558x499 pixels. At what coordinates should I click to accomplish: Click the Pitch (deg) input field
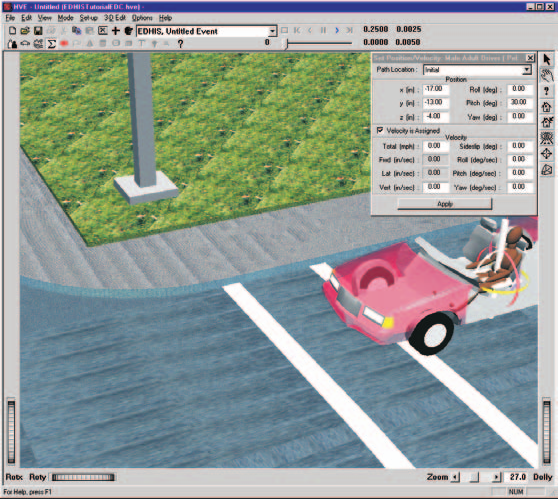pos(520,103)
